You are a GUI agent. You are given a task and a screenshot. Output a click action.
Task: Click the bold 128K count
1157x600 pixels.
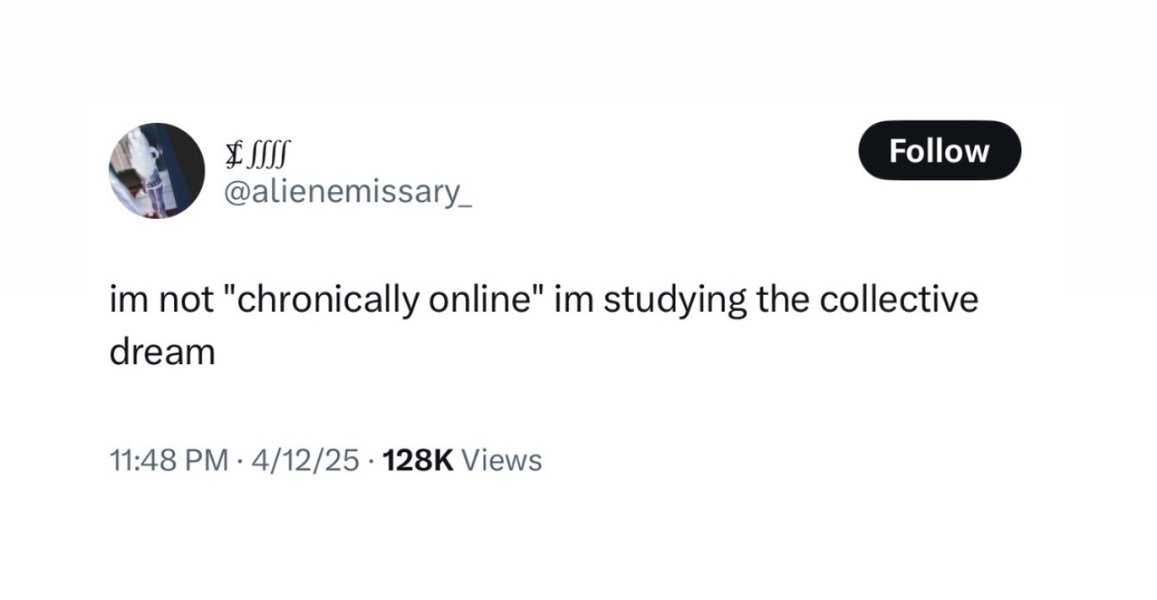click(x=418, y=460)
